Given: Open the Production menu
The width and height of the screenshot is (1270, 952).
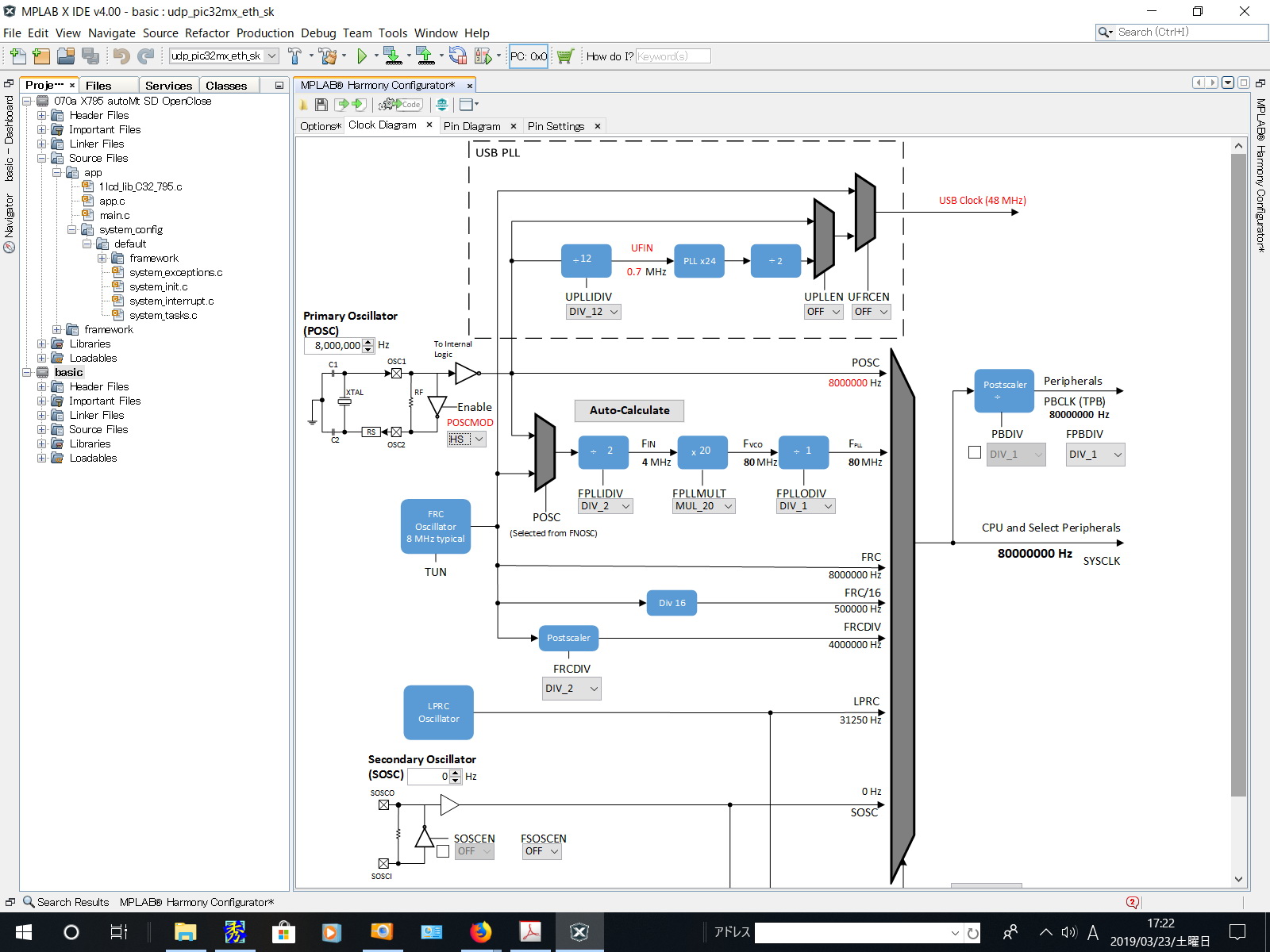Looking at the screenshot, I should tap(264, 33).
